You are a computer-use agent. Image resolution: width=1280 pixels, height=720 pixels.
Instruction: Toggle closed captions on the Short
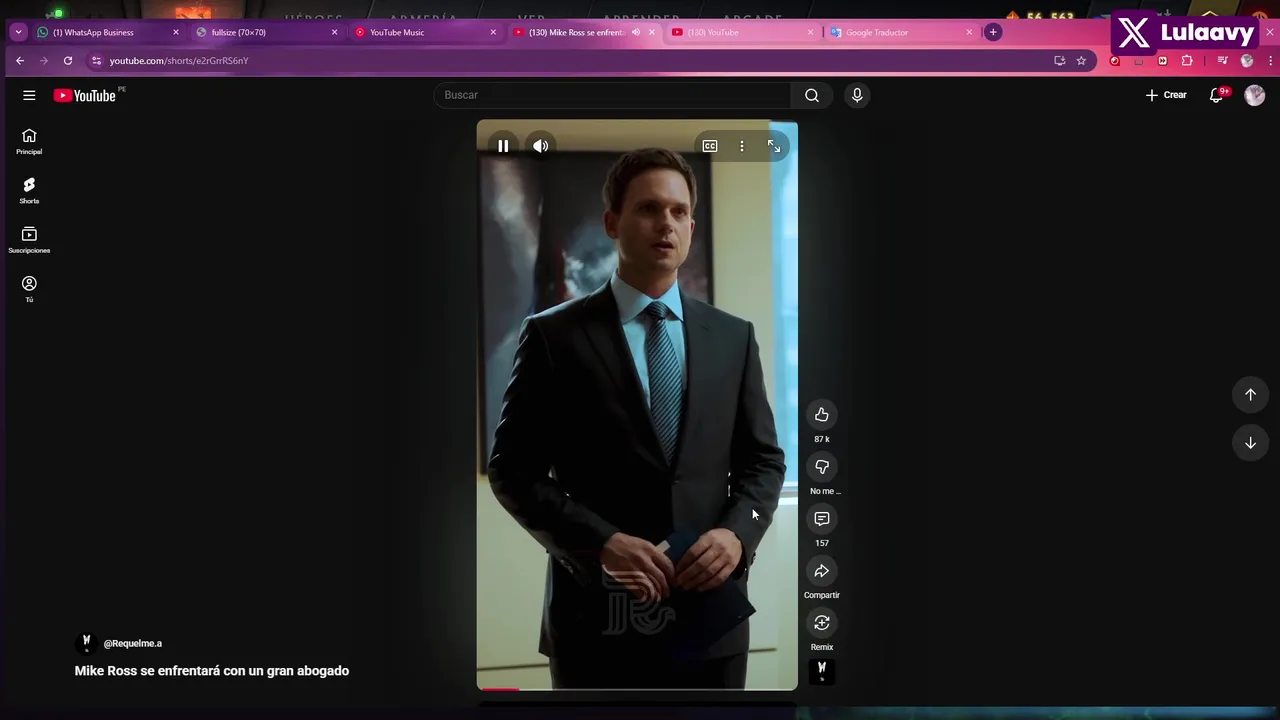click(710, 146)
